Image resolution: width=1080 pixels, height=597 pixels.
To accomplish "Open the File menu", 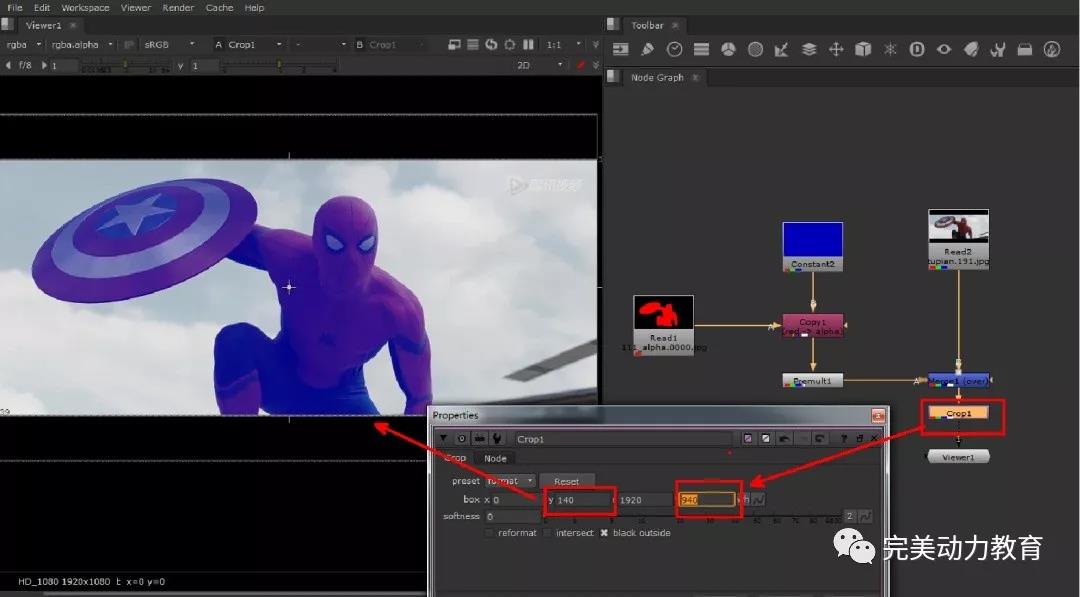I will coord(14,8).
